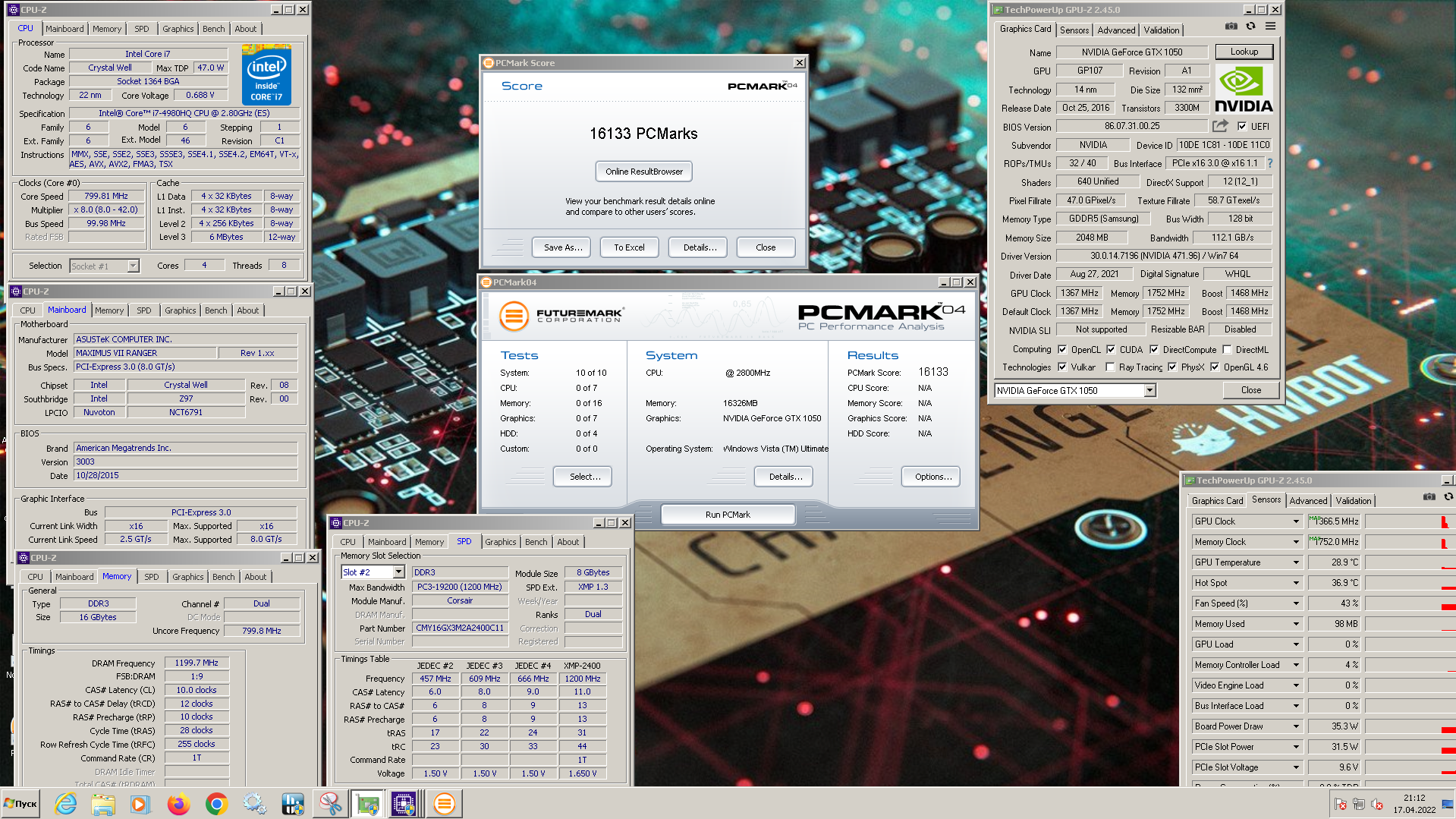
Task: Open Windows Explorer folder icon on the taskbar
Action: point(103,804)
